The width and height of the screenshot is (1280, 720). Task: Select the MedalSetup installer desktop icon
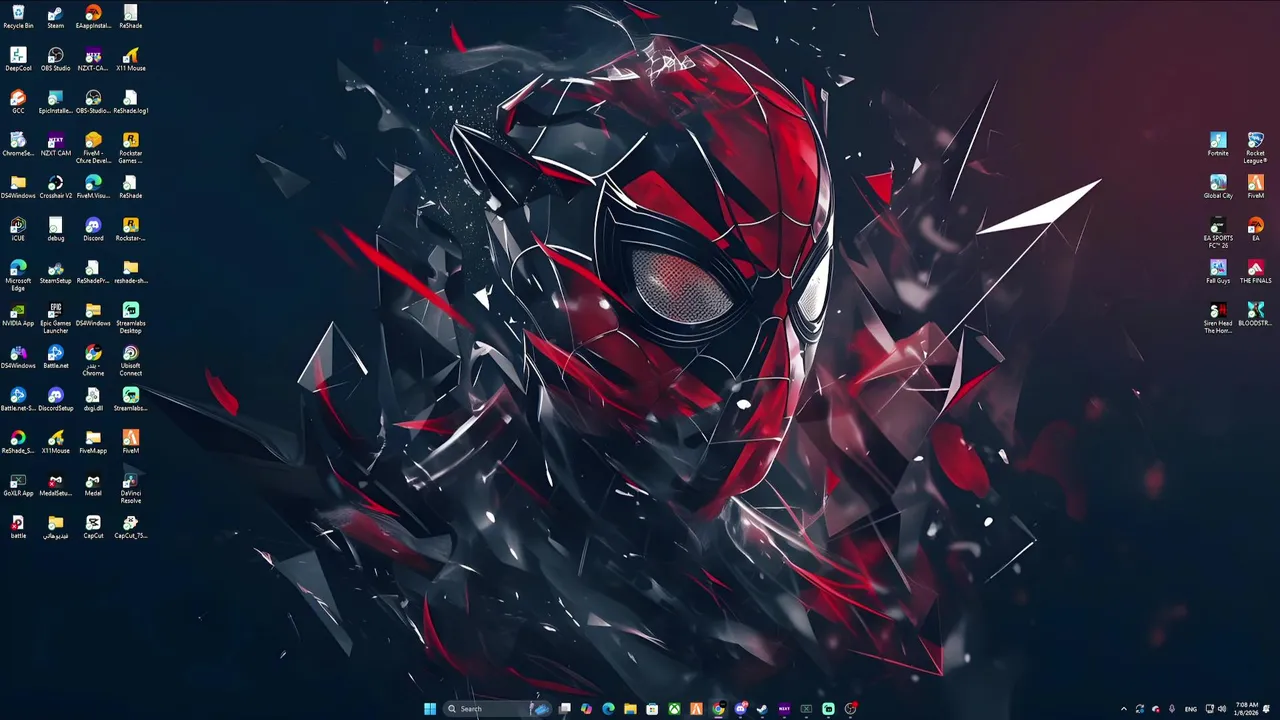[55, 484]
